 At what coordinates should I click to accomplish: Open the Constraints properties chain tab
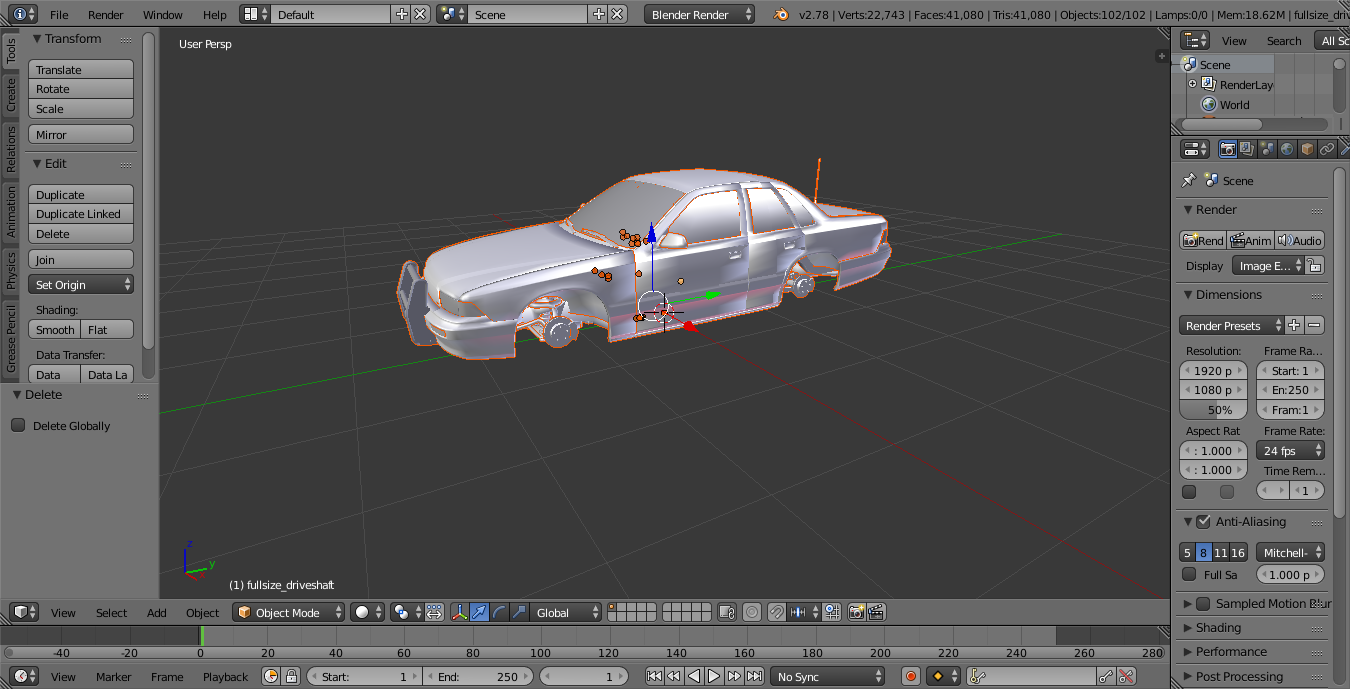point(1327,149)
